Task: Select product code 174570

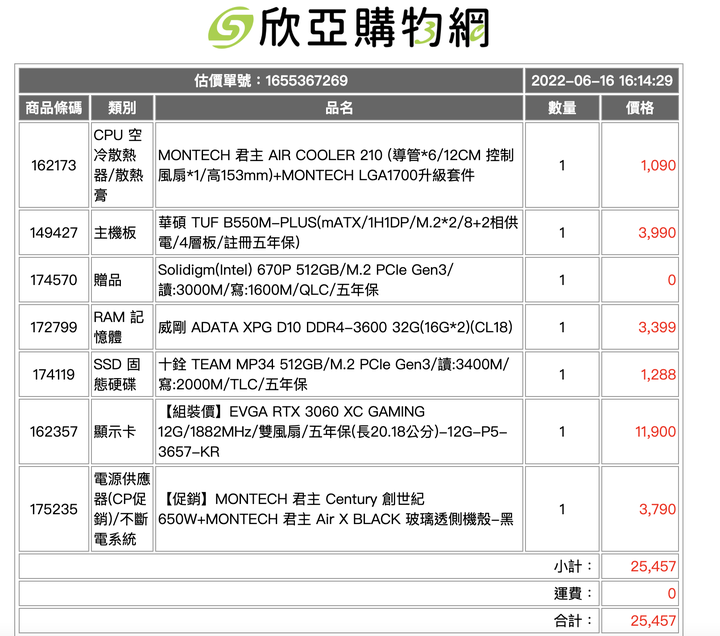Action: [x=54, y=280]
